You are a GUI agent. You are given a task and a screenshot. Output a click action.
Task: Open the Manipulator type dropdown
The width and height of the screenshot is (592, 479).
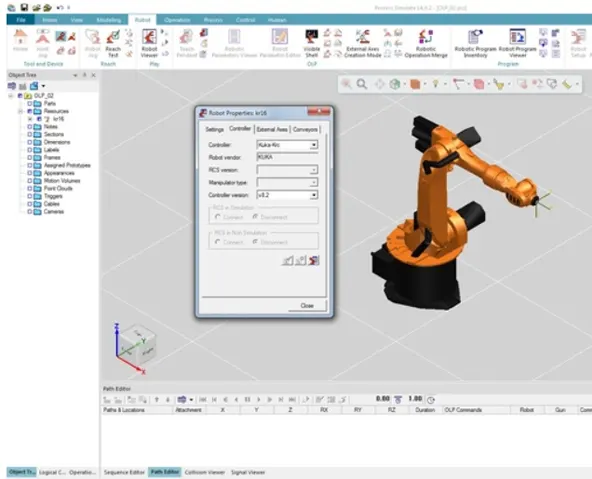coord(313,183)
